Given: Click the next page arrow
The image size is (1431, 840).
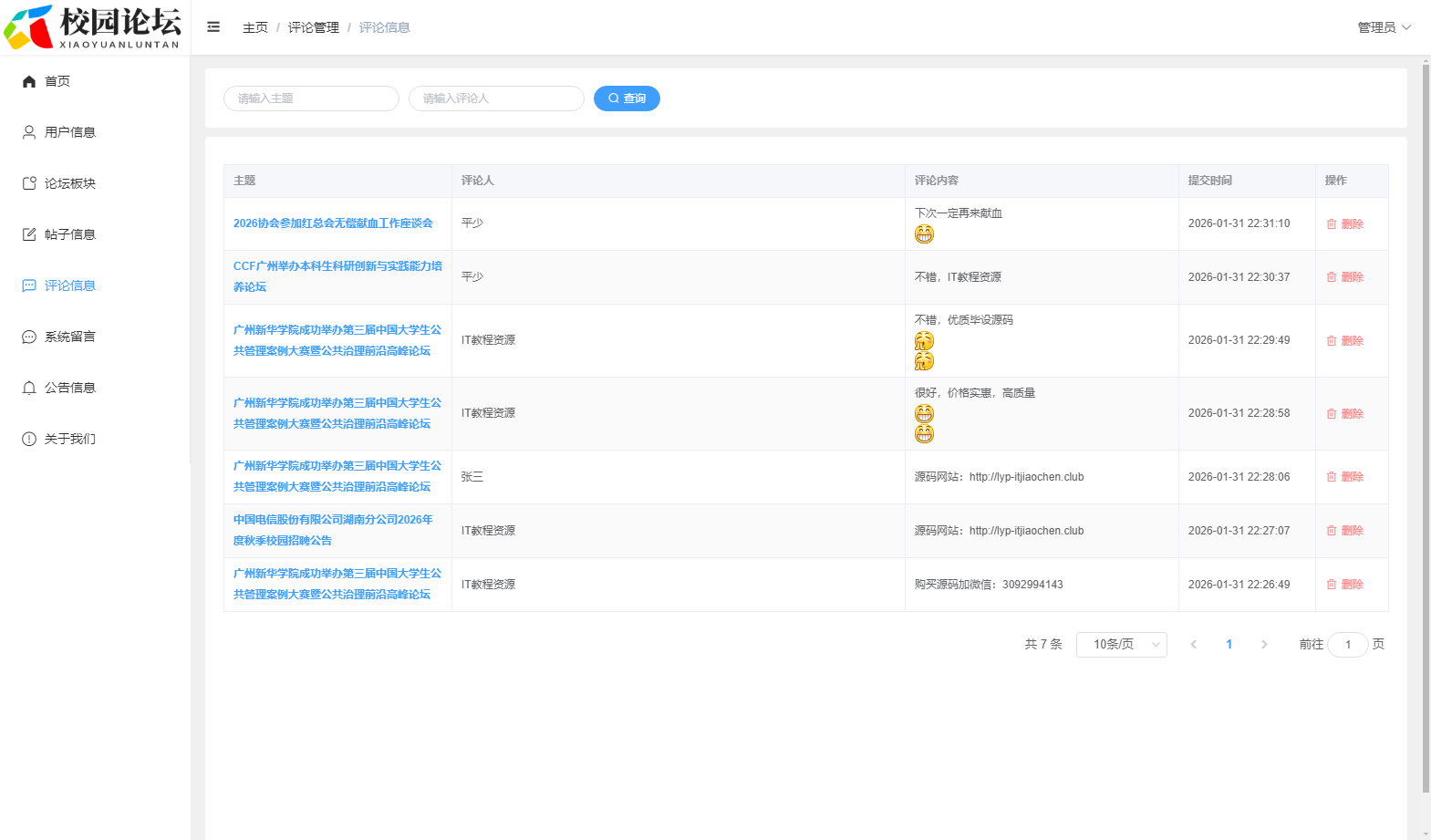Looking at the screenshot, I should click(x=1264, y=645).
